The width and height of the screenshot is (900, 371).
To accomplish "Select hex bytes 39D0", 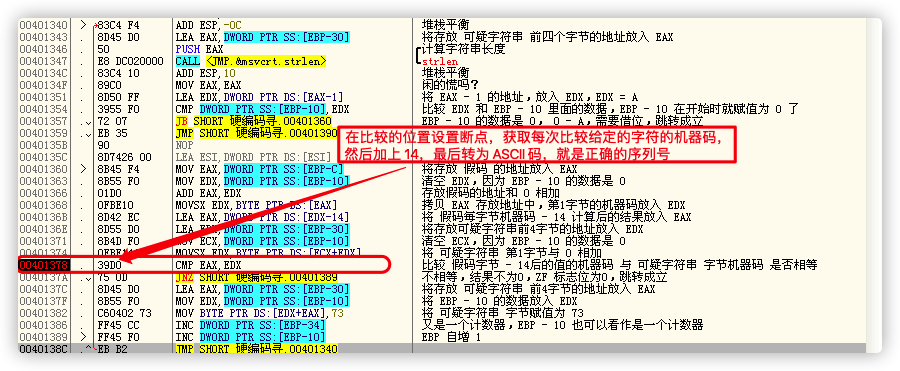I will (109, 265).
